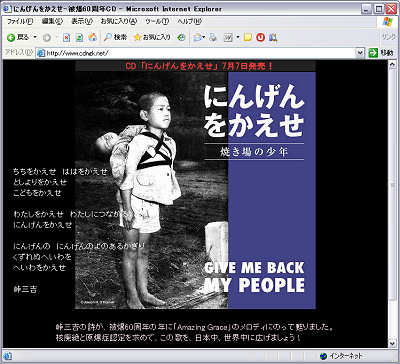This screenshot has height=364, width=400.
Task: Open Favorites (お気に入り) star toolbar button
Action: point(152,37)
